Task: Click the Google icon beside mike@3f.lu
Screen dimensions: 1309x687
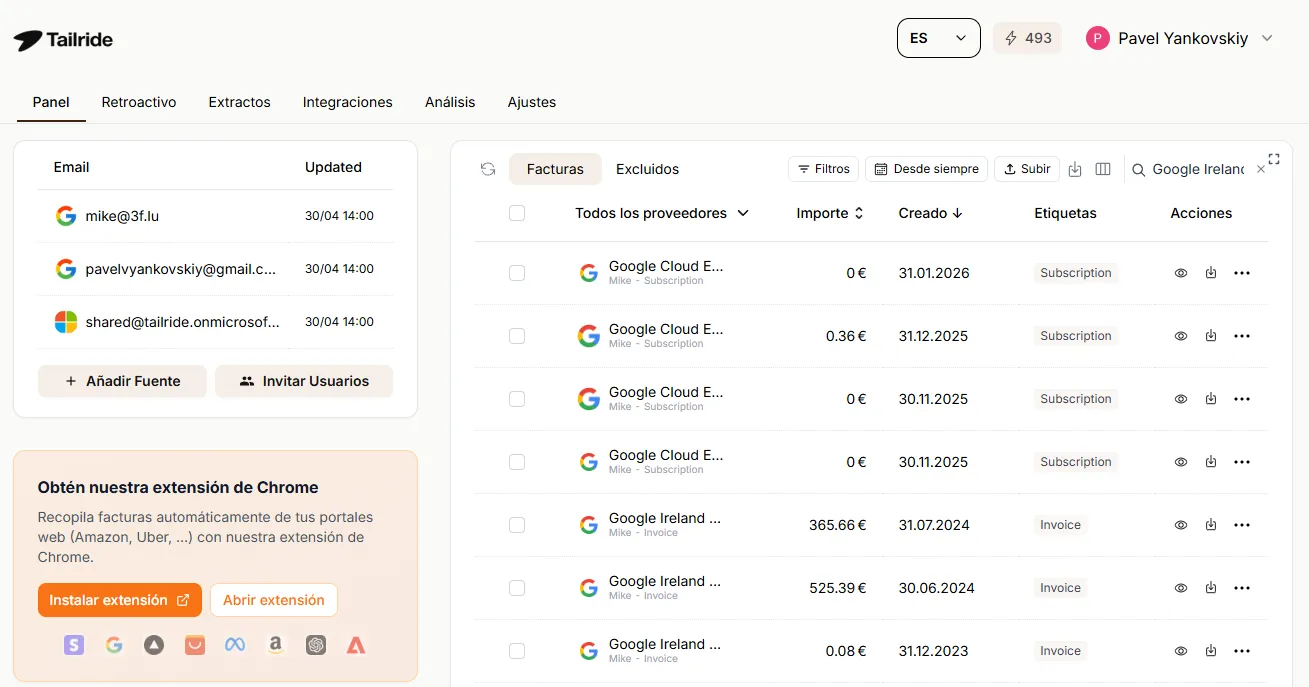Action: tap(66, 216)
